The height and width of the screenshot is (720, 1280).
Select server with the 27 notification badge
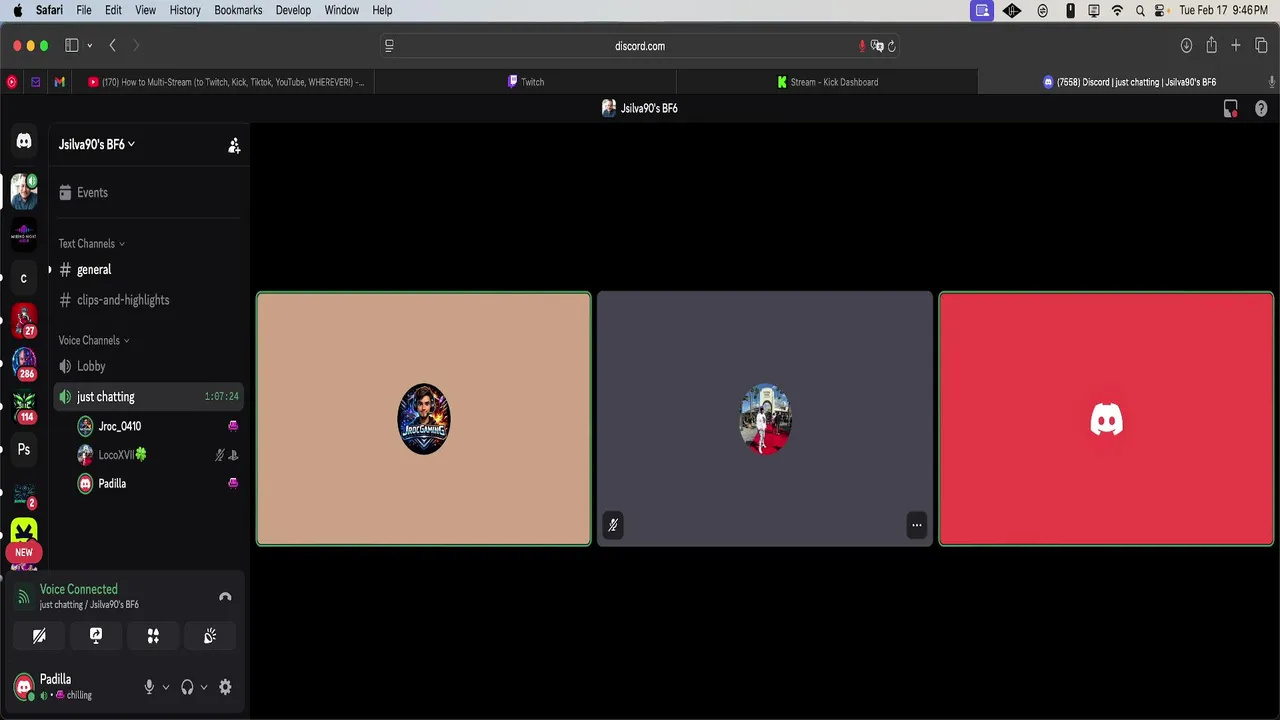click(x=24, y=321)
